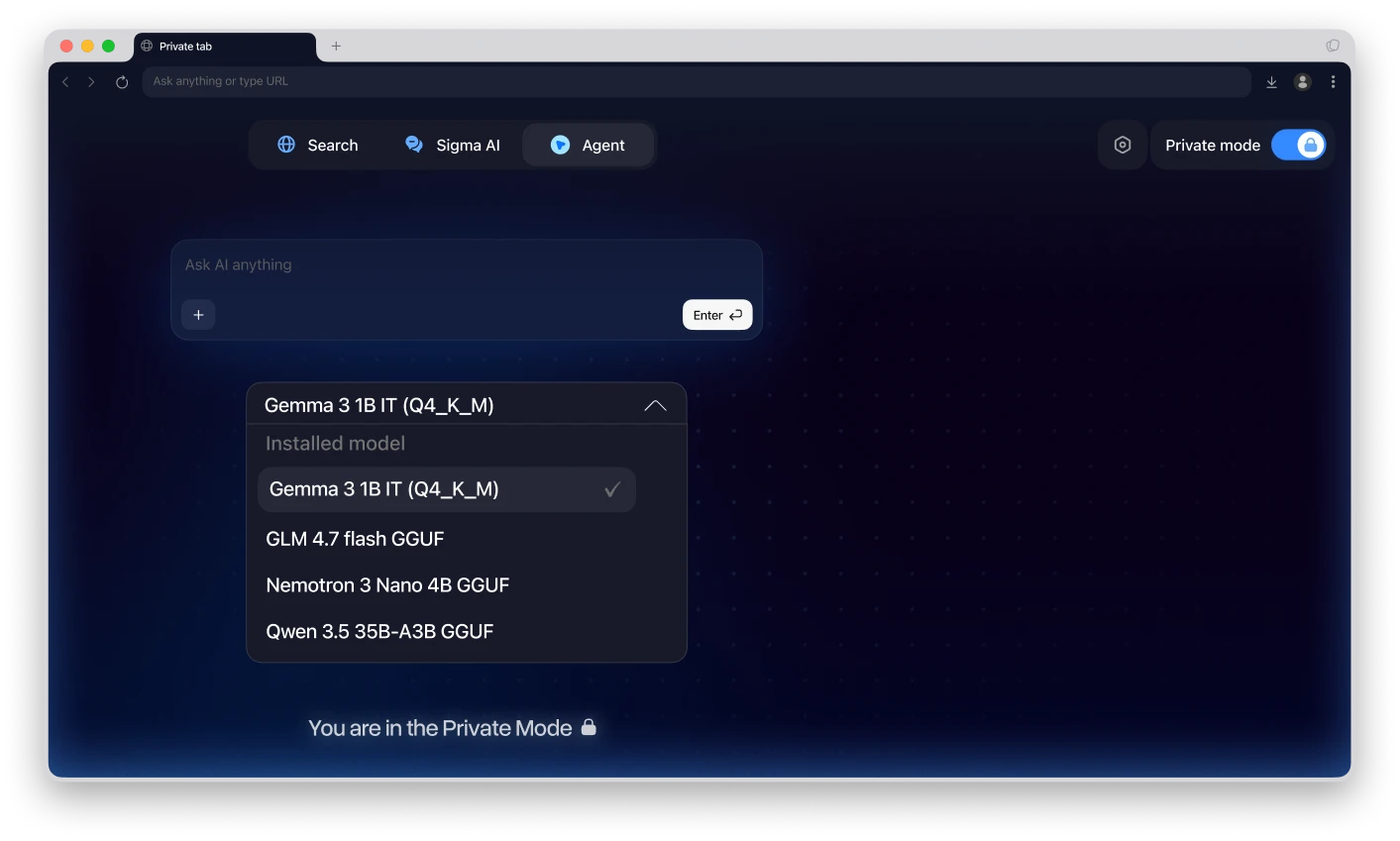The image size is (1400, 841).
Task: Go forward with the browser forward arrow
Action: (x=91, y=82)
